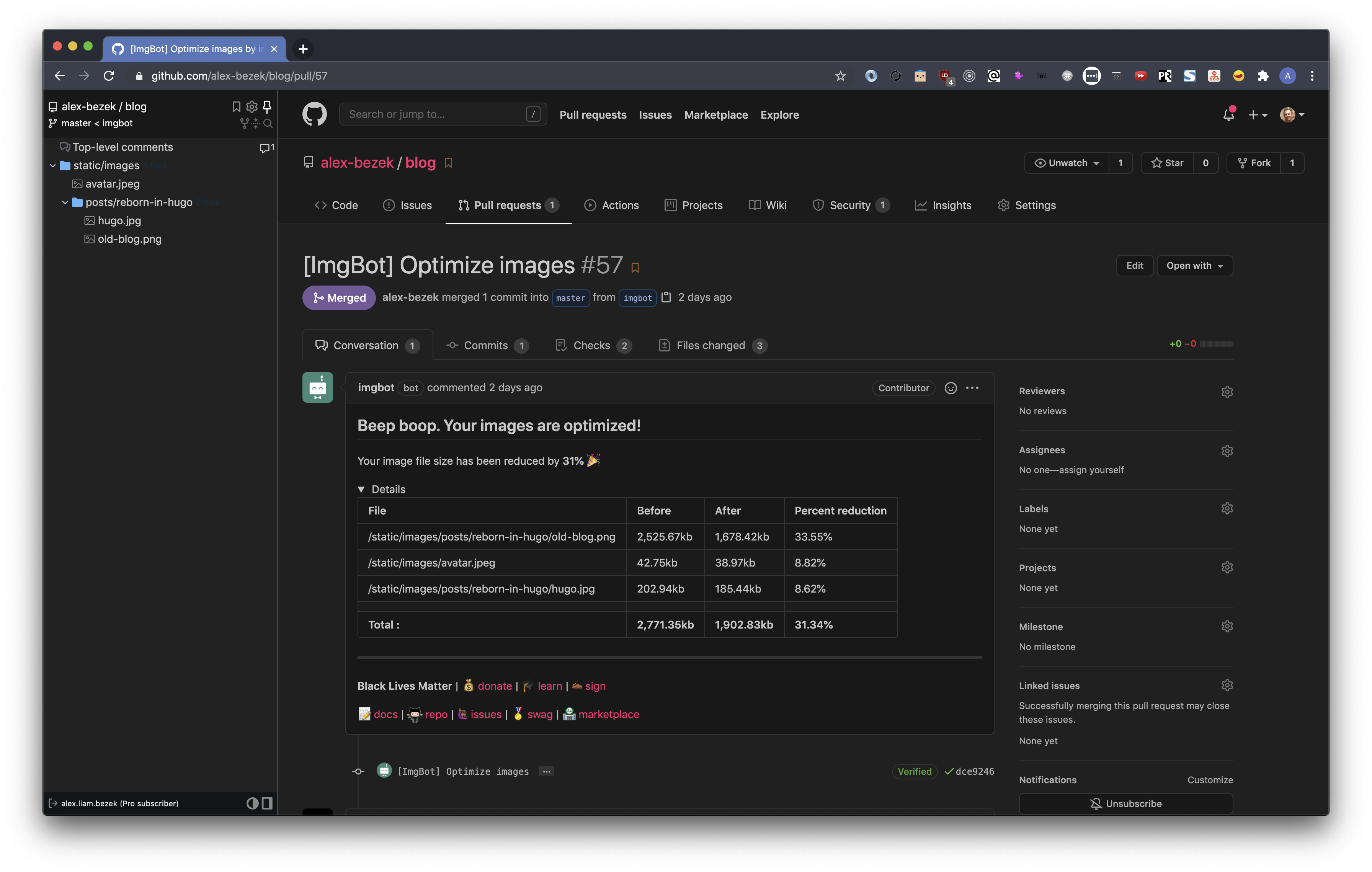Click the imgbot avatar next to the comment
Image resolution: width=1372 pixels, height=872 pixels.
pyautogui.click(x=317, y=388)
